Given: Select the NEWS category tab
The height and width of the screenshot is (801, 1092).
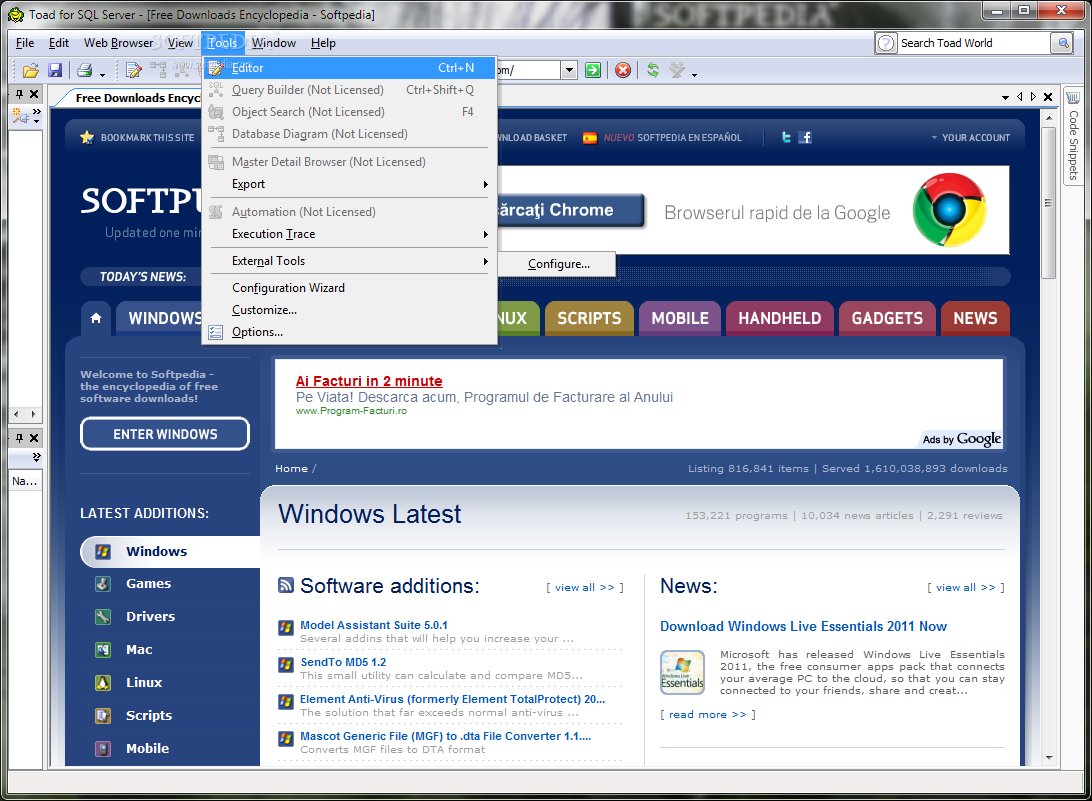Looking at the screenshot, I should [975, 318].
